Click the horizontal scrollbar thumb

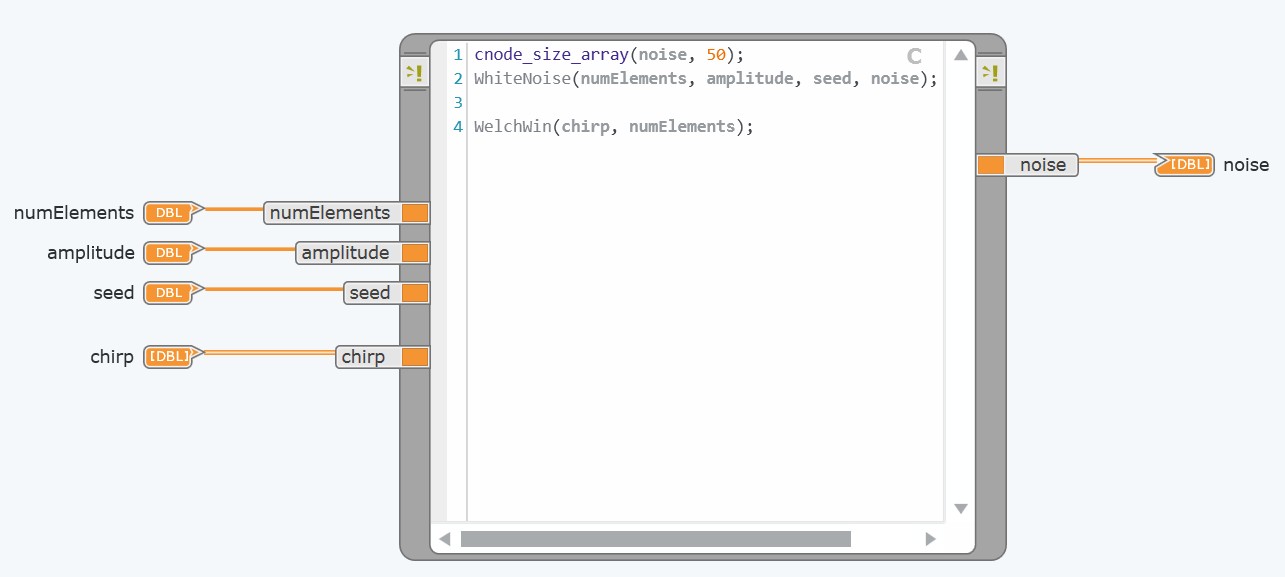655,539
